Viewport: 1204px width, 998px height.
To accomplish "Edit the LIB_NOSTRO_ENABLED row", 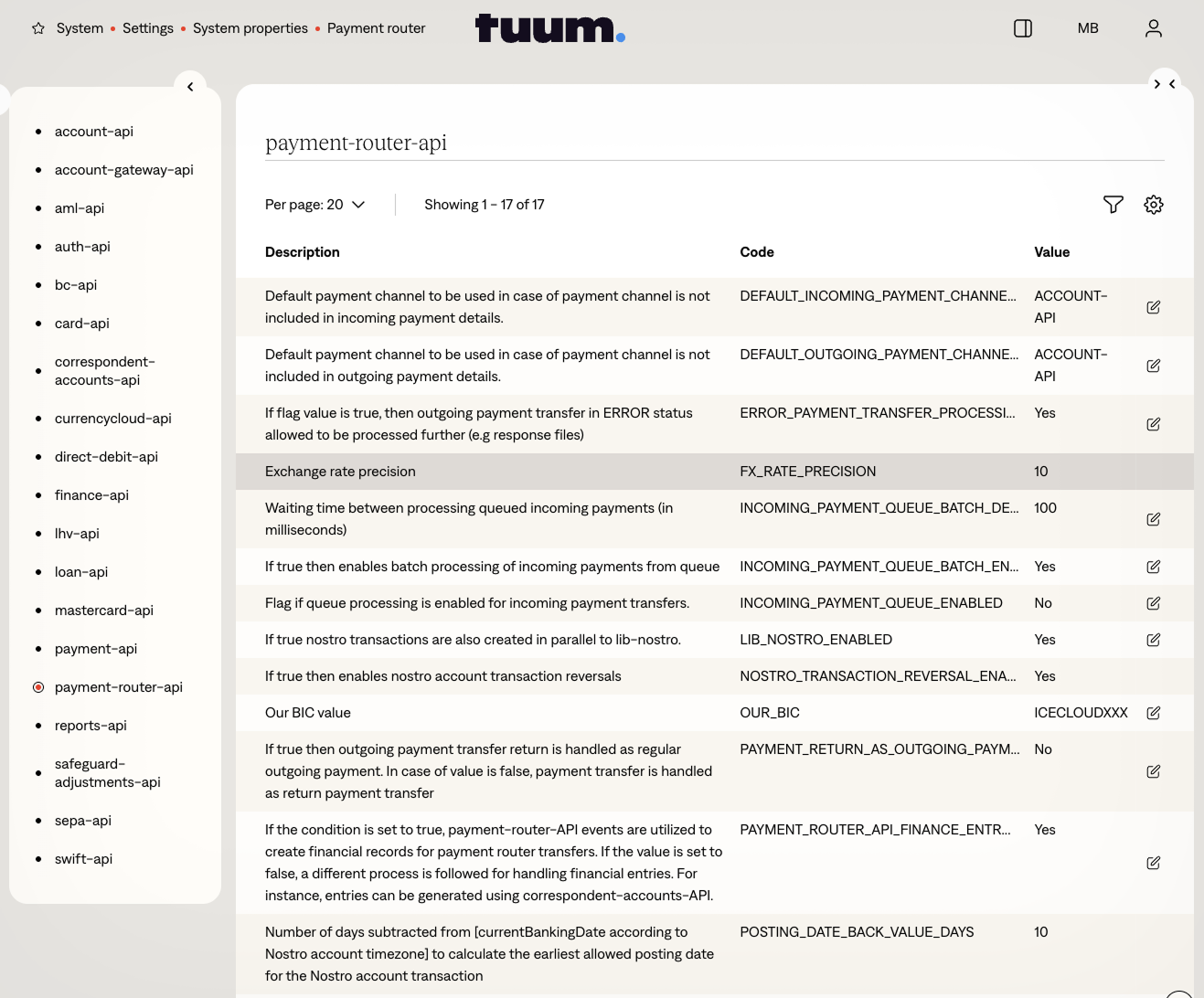I will pos(1153,640).
